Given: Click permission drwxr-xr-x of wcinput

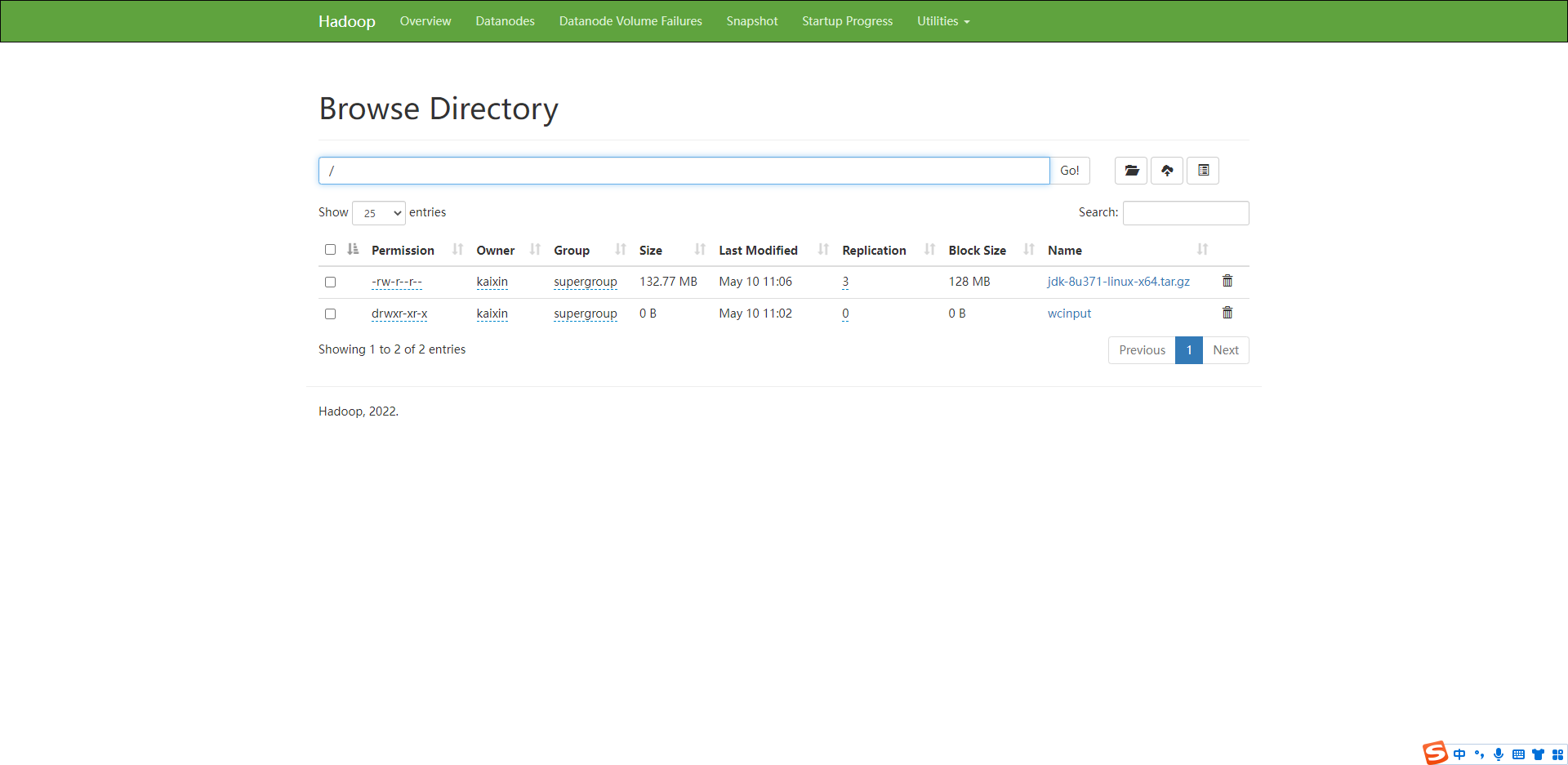Looking at the screenshot, I should click(x=399, y=314).
